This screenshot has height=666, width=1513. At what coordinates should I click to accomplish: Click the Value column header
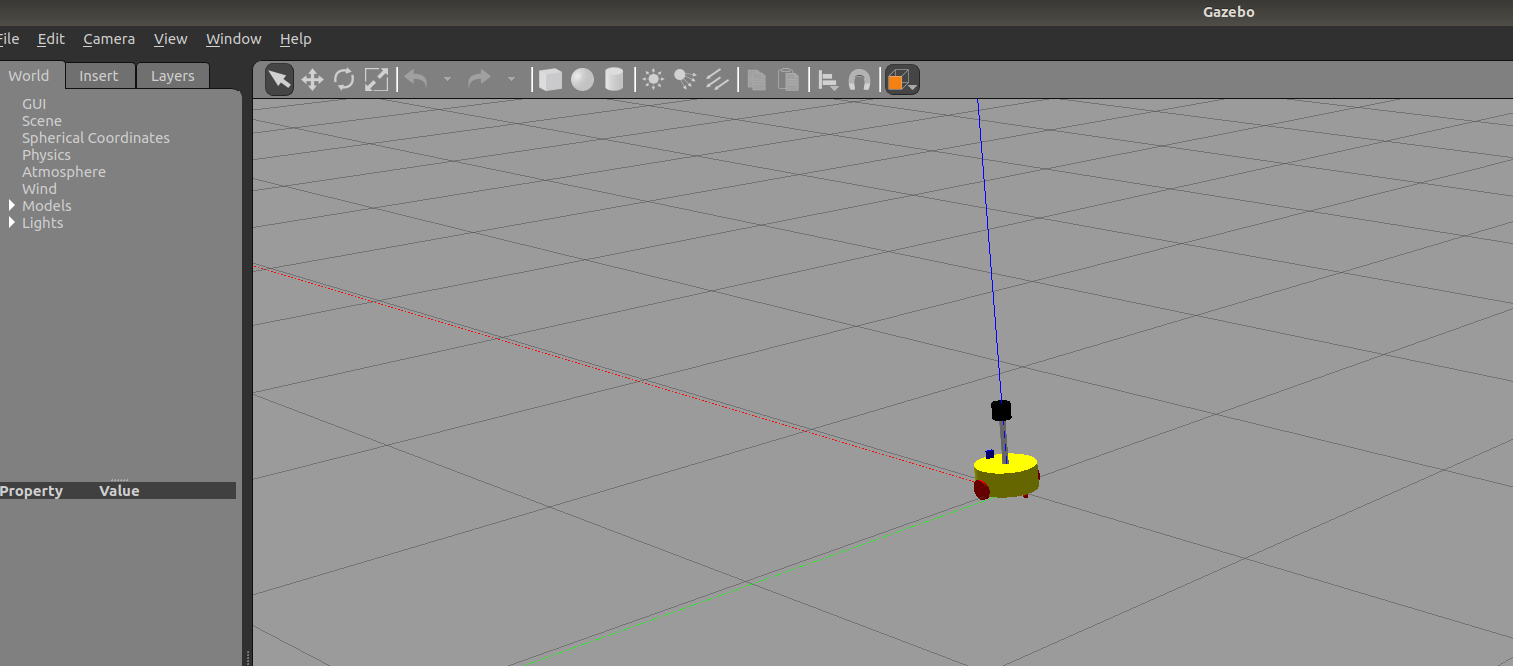pyautogui.click(x=119, y=491)
